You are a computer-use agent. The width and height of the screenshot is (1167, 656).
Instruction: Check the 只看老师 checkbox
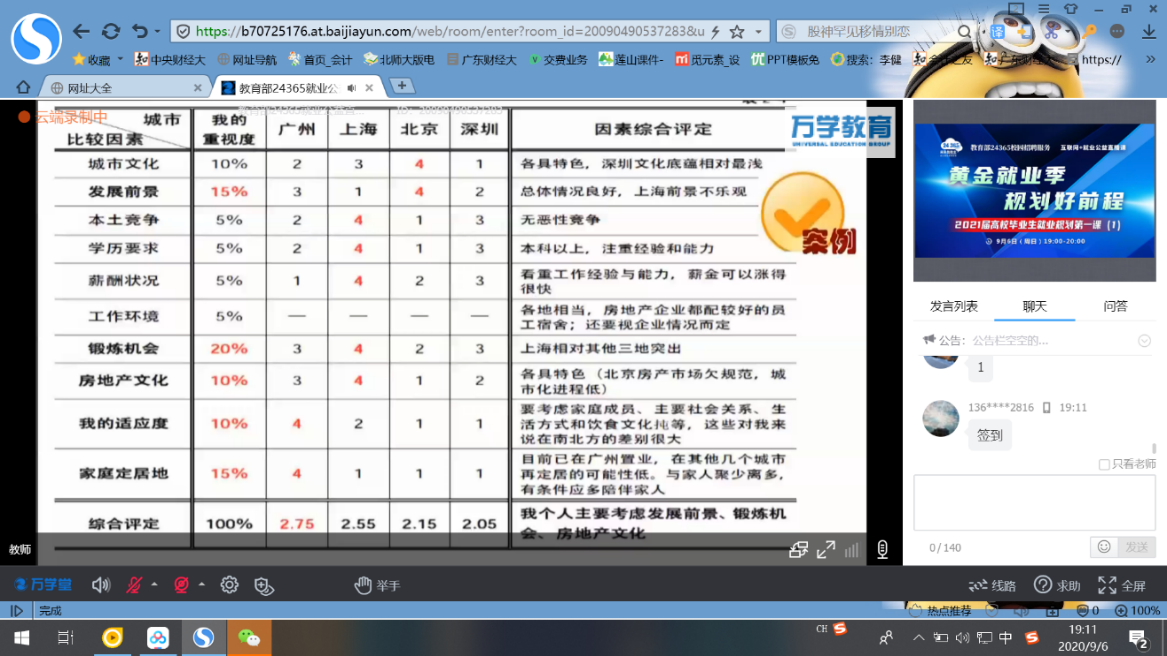(x=1104, y=464)
